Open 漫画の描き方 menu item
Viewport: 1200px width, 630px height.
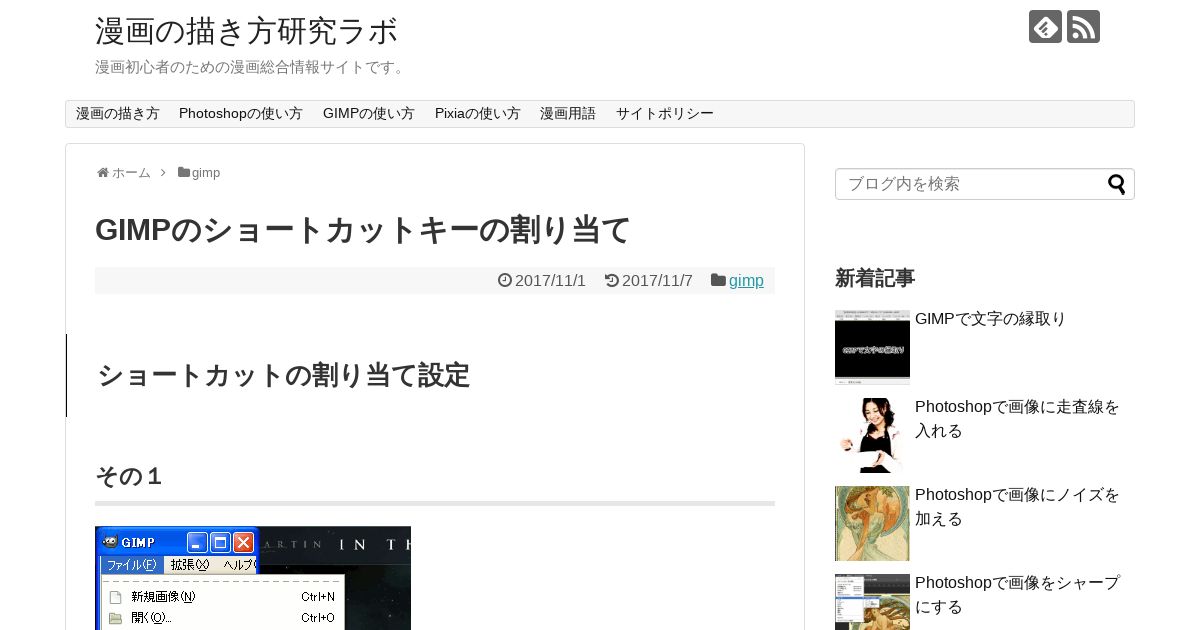(x=118, y=114)
